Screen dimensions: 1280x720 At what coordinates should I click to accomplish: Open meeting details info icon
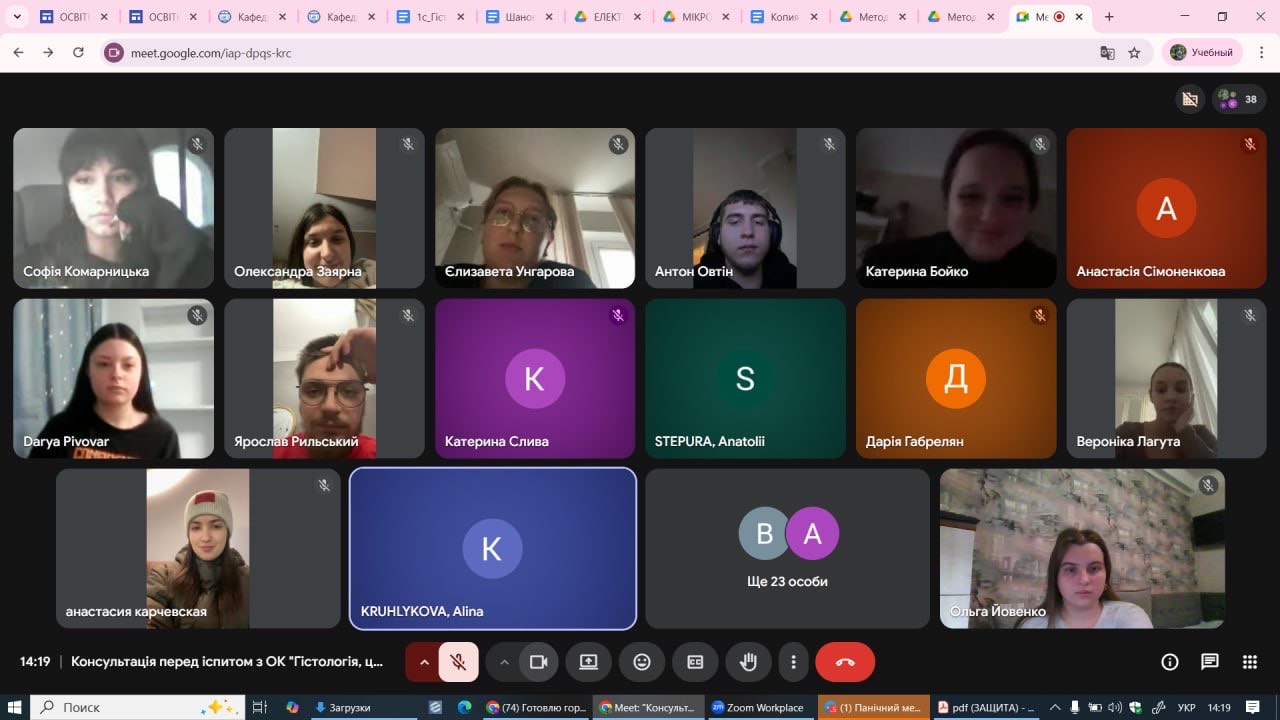1169,662
